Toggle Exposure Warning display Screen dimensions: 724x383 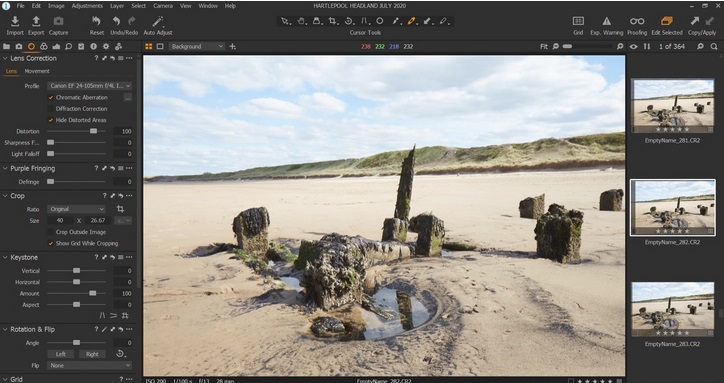click(606, 21)
